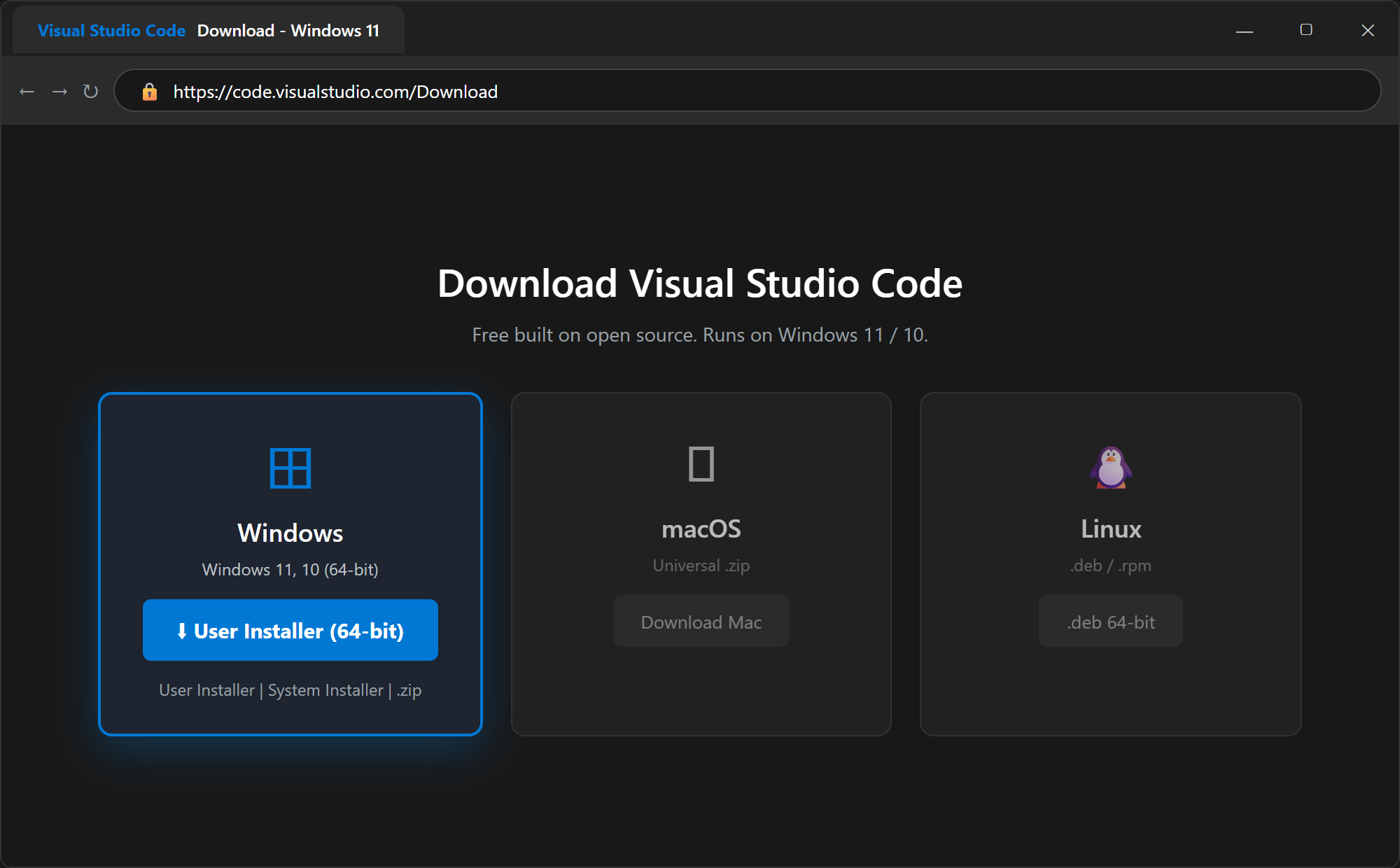
Task: Close the browser window
Action: coord(1368,30)
